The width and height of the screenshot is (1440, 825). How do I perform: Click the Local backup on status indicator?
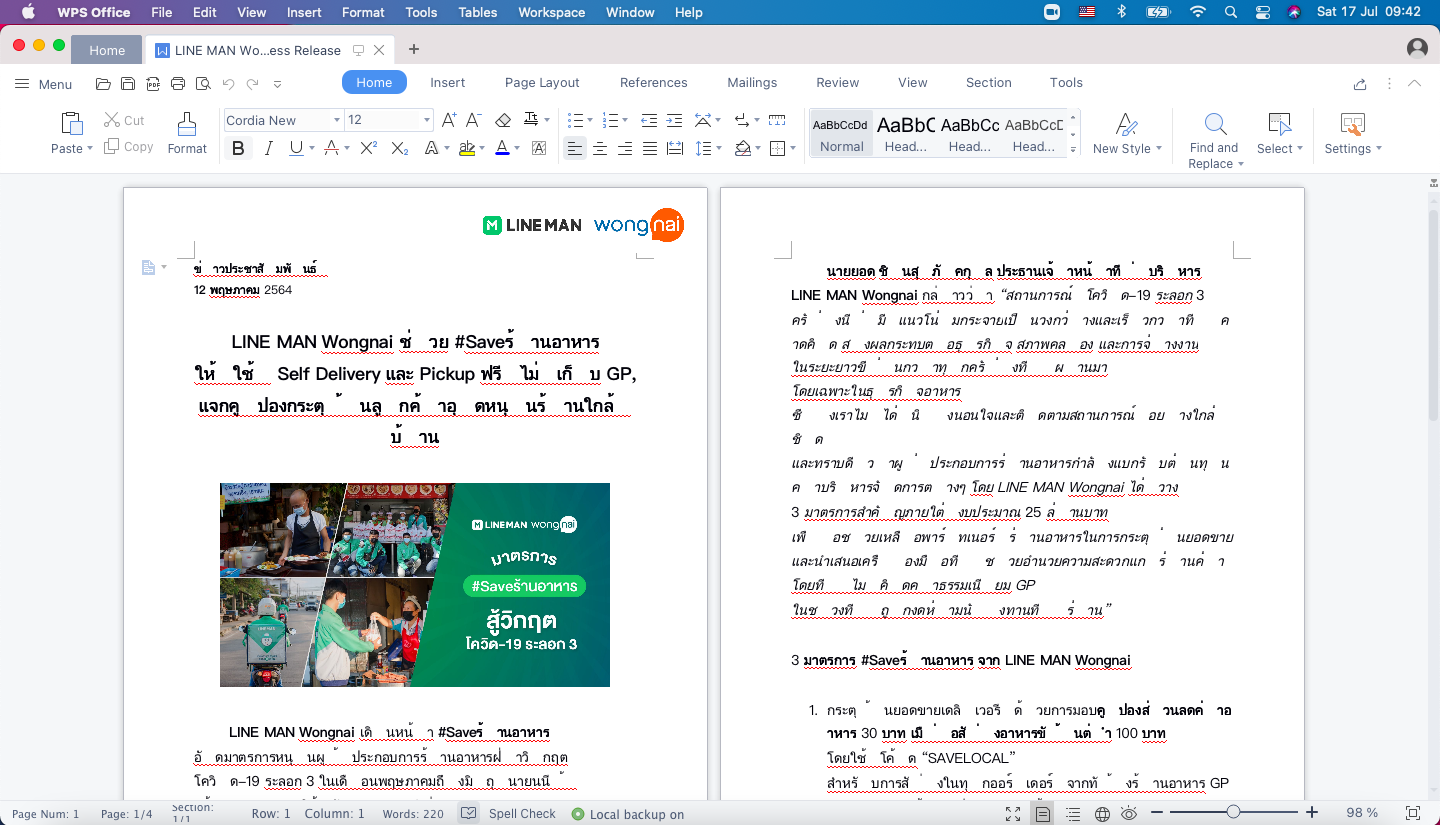[628, 814]
